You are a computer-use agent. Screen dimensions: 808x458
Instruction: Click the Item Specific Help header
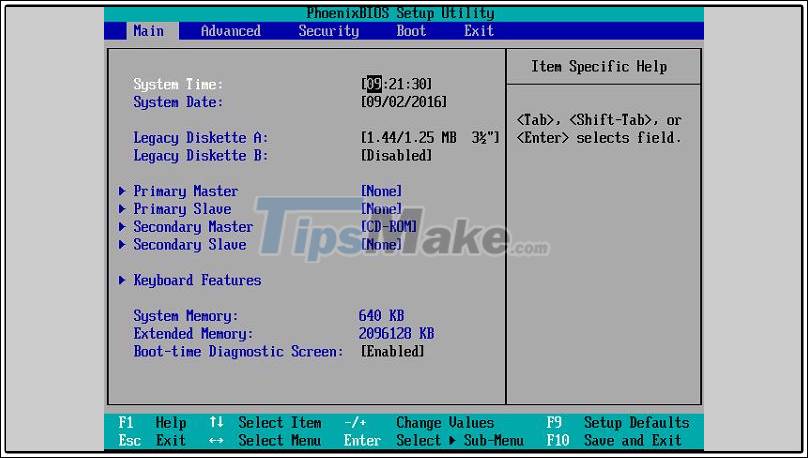[599, 66]
